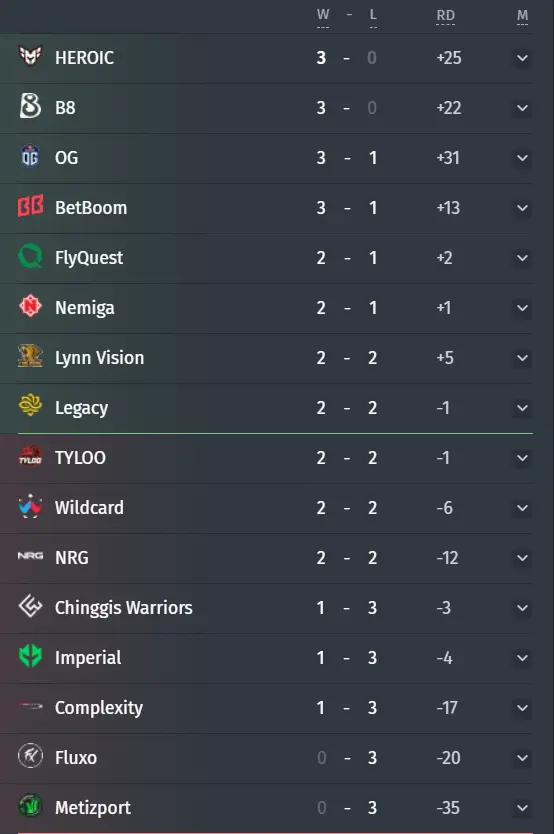Expand matches for Lynn Vision row

523,358
